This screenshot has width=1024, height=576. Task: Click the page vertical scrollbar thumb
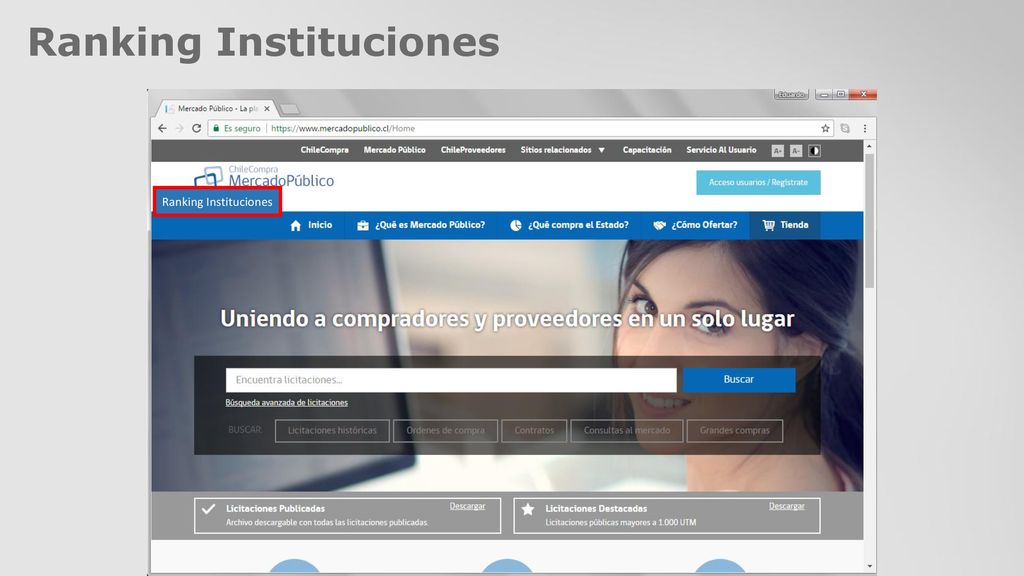869,221
